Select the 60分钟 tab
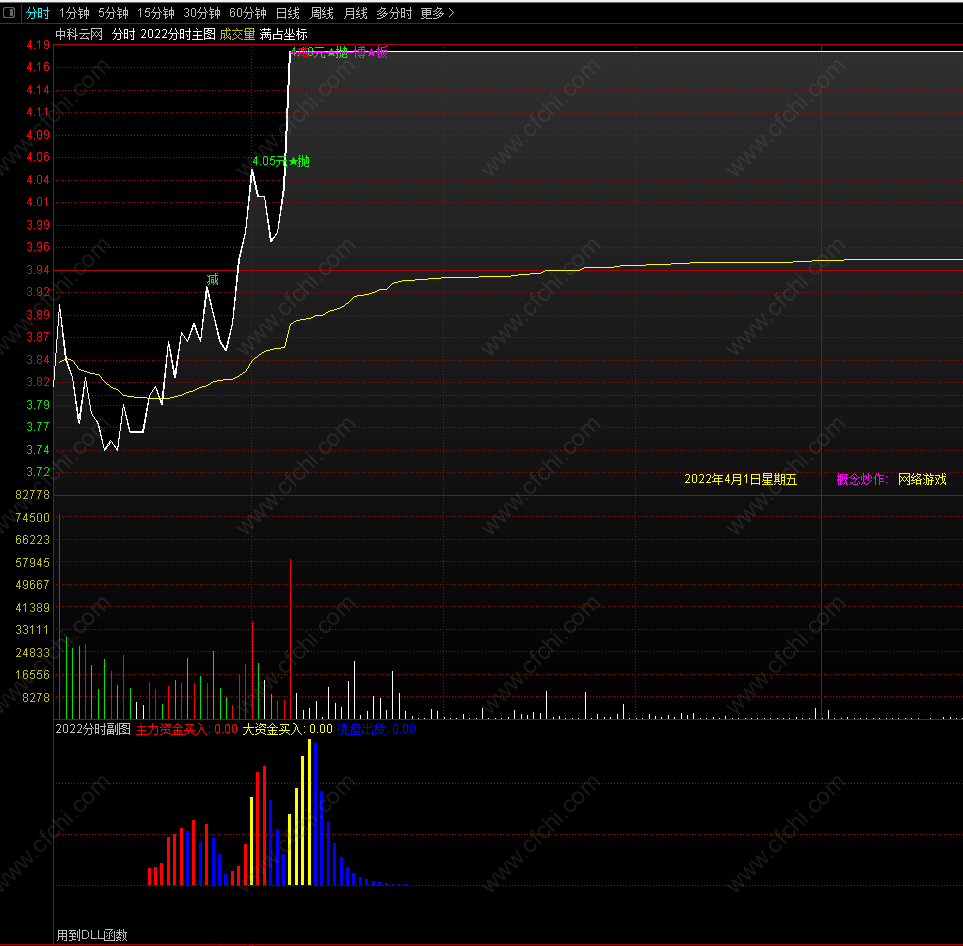Viewport: 963px width, 946px height. click(248, 13)
